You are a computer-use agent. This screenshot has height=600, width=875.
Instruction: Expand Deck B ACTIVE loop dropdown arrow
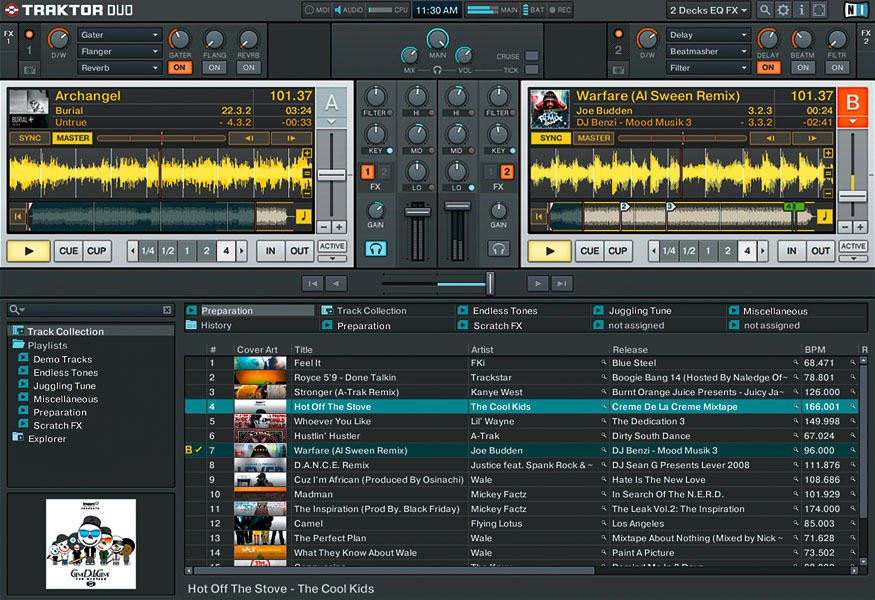853,258
